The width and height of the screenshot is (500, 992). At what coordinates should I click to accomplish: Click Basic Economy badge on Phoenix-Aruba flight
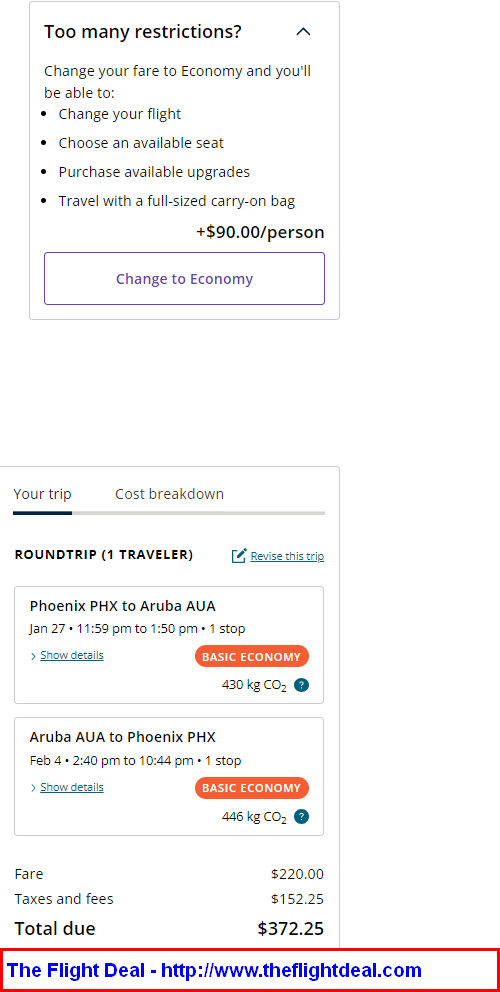(251, 657)
